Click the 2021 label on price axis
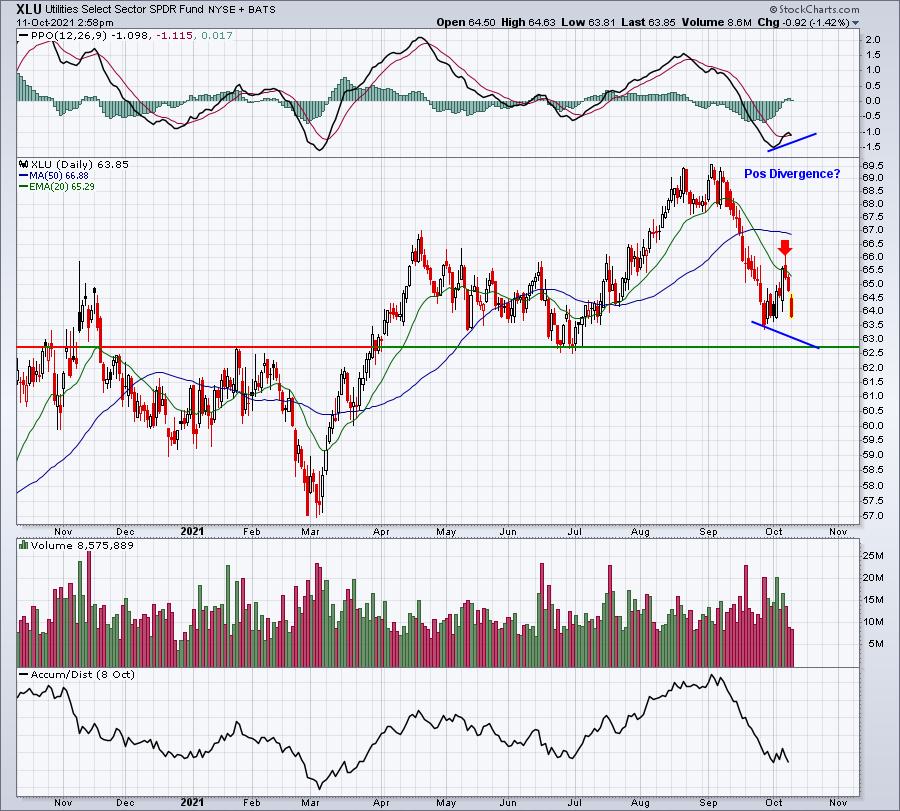 tap(192, 531)
